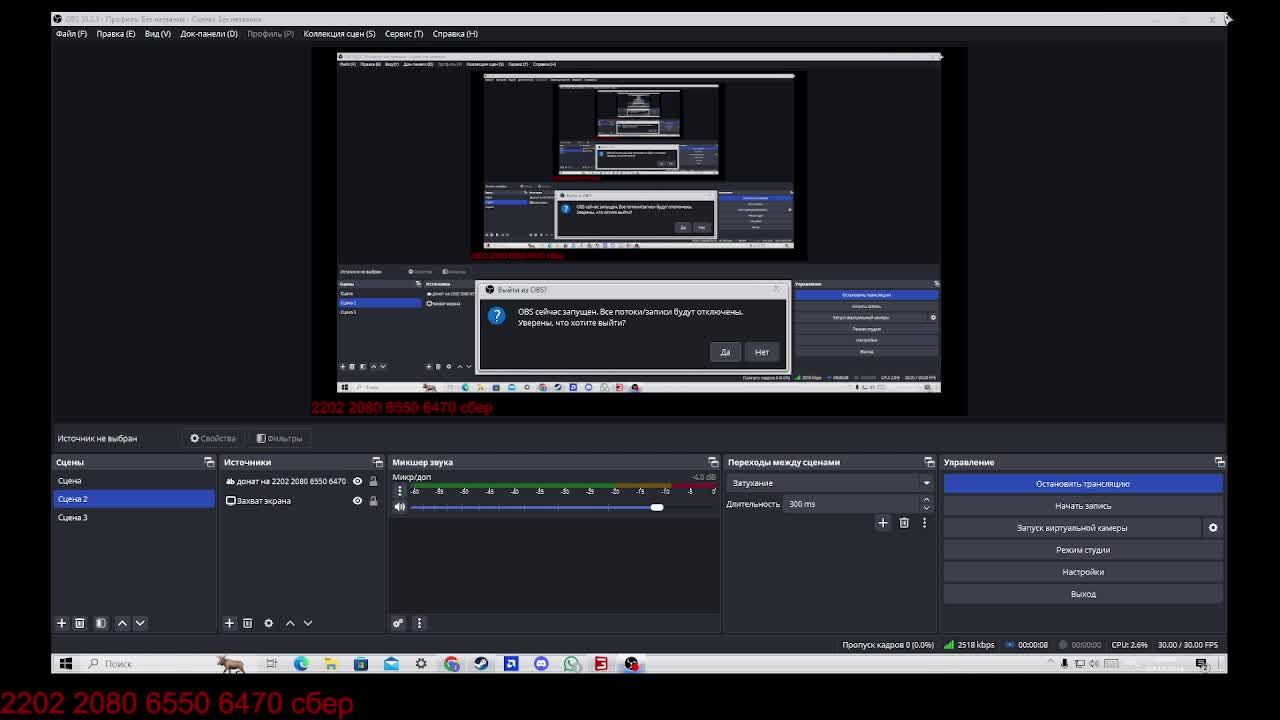This screenshot has height=720, width=1280.
Task: Decrease transition duration with down stepper
Action: coord(926,508)
